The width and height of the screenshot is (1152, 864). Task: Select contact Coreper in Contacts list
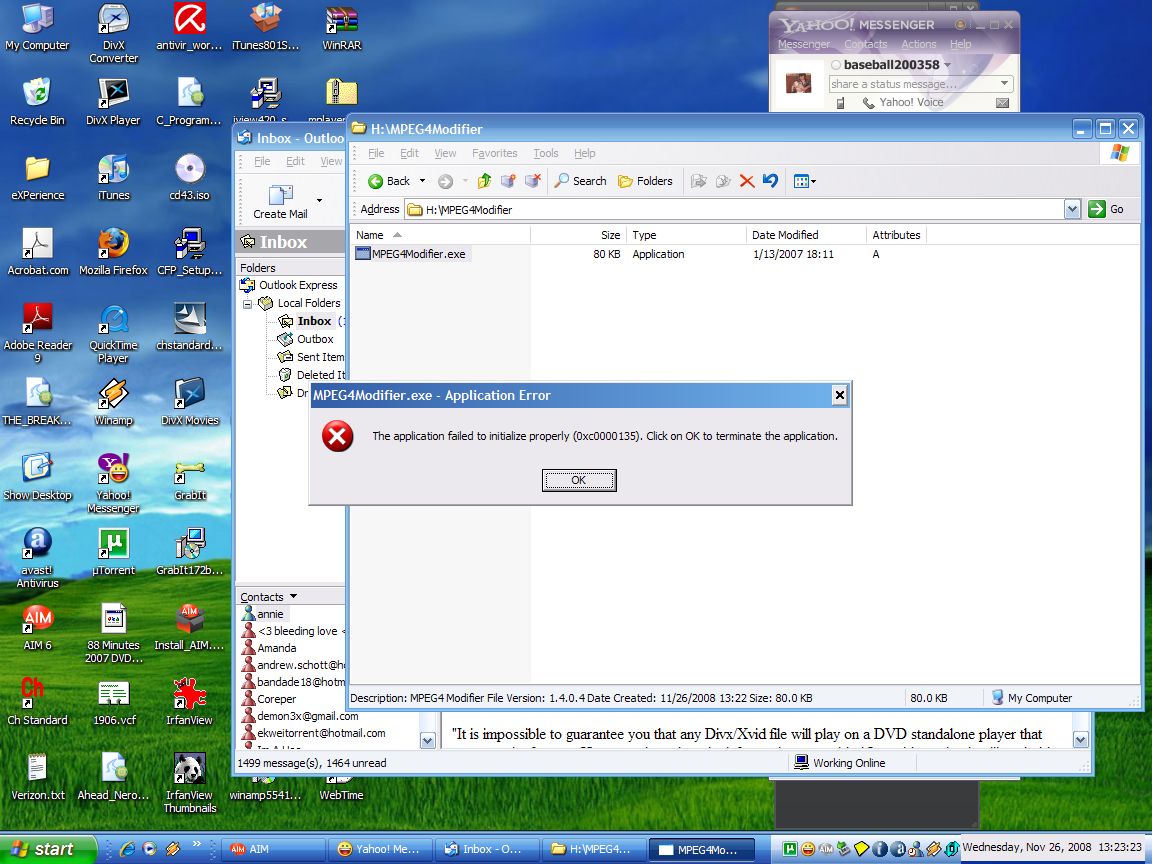click(276, 699)
